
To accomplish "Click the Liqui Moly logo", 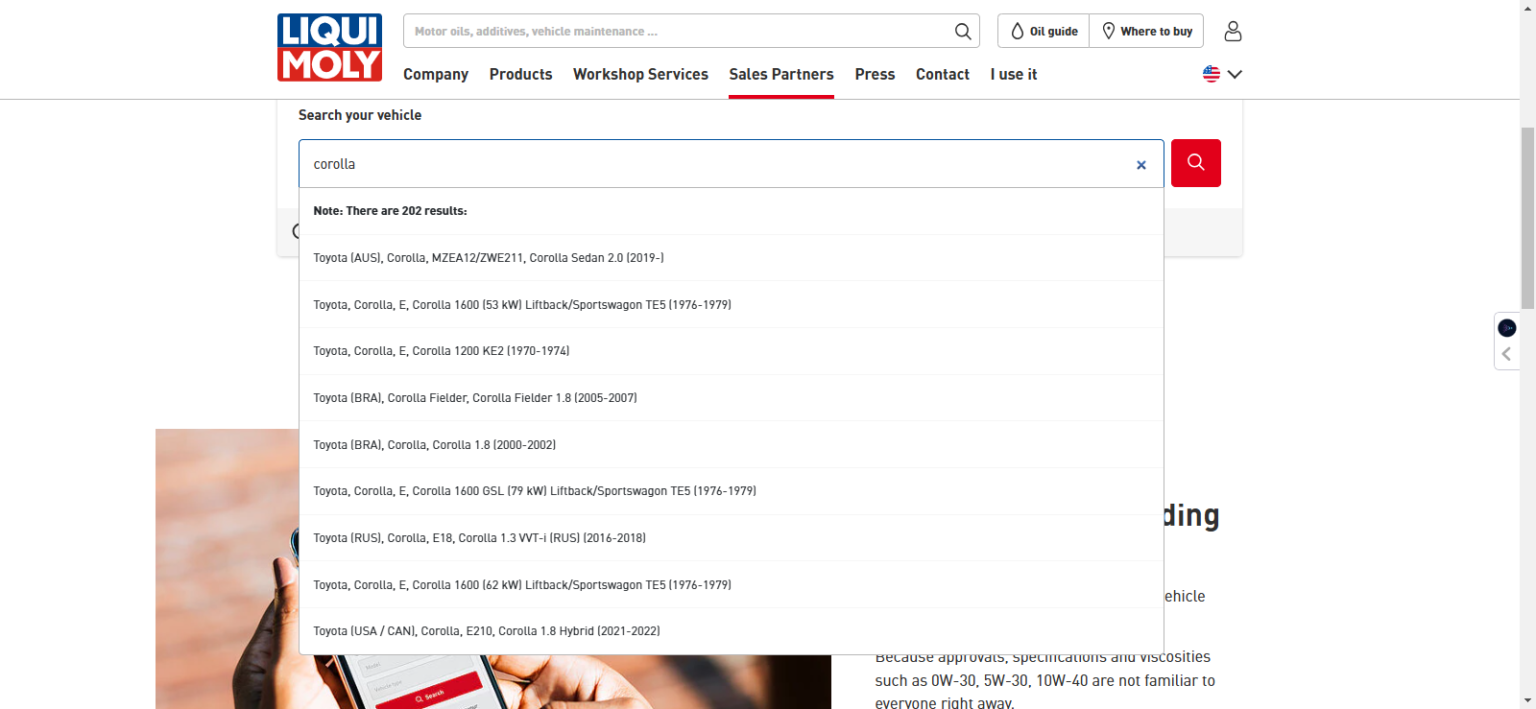I will pyautogui.click(x=329, y=47).
